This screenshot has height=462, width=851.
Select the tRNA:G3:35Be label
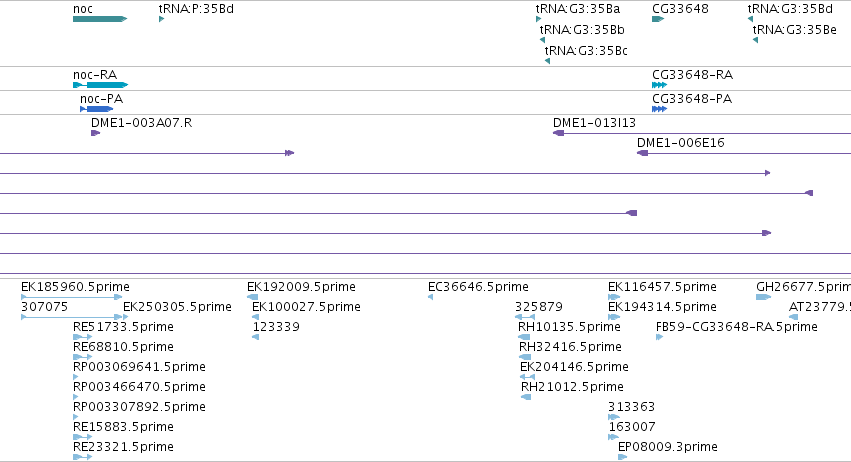click(x=795, y=29)
